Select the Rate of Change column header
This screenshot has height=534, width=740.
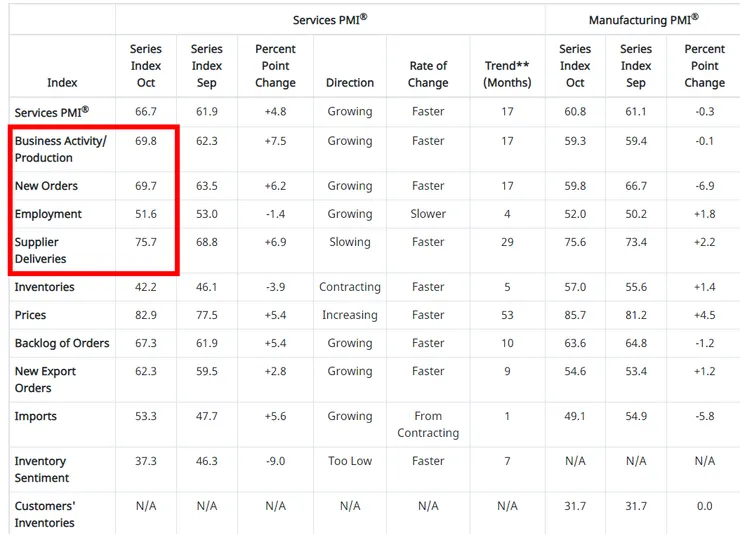click(x=428, y=74)
